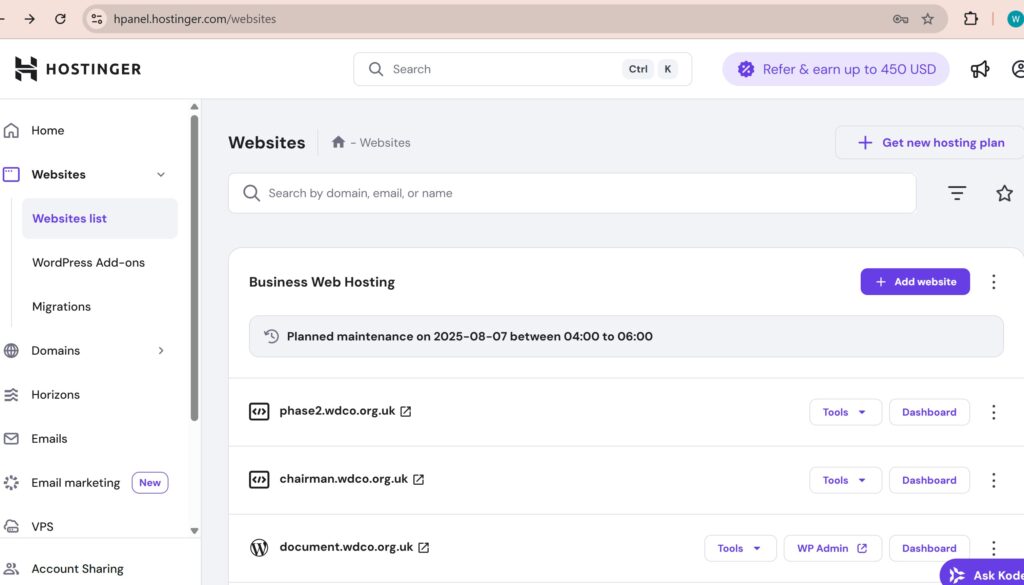Click the favorites star icon in Websites

[1004, 194]
